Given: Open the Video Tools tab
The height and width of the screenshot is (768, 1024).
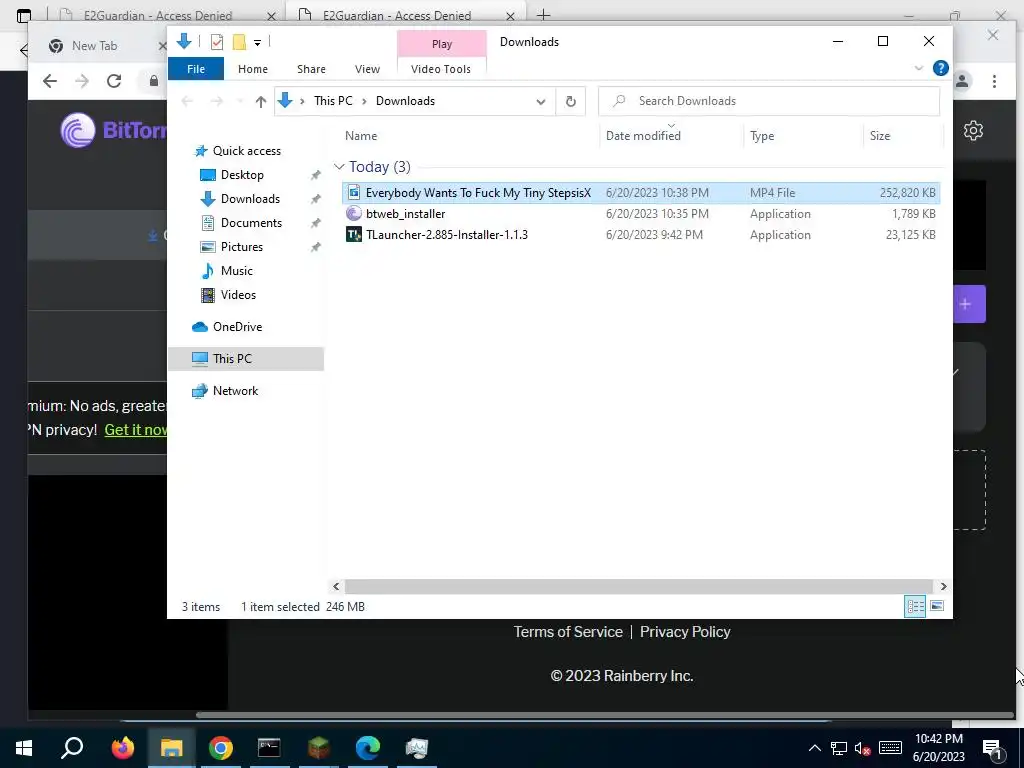Looking at the screenshot, I should click(x=441, y=69).
